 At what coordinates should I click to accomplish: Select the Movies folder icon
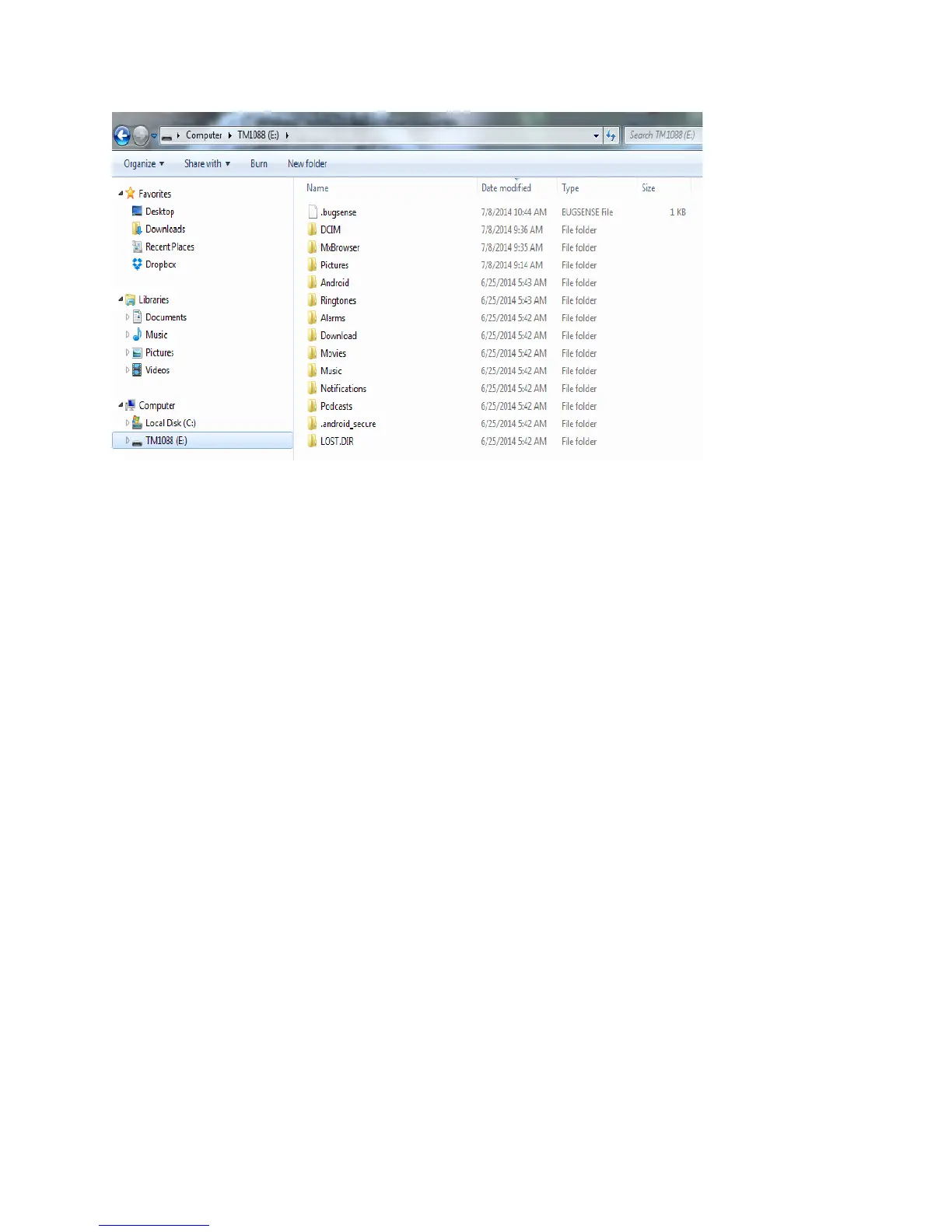312,353
